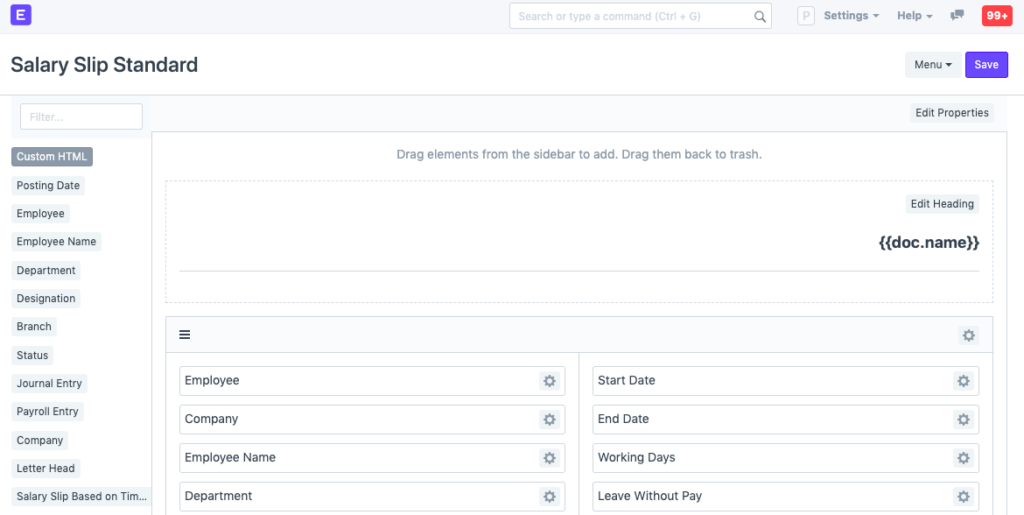This screenshot has width=1024, height=515.
Task: Click the section drag handle hamburger icon
Action: click(x=185, y=335)
